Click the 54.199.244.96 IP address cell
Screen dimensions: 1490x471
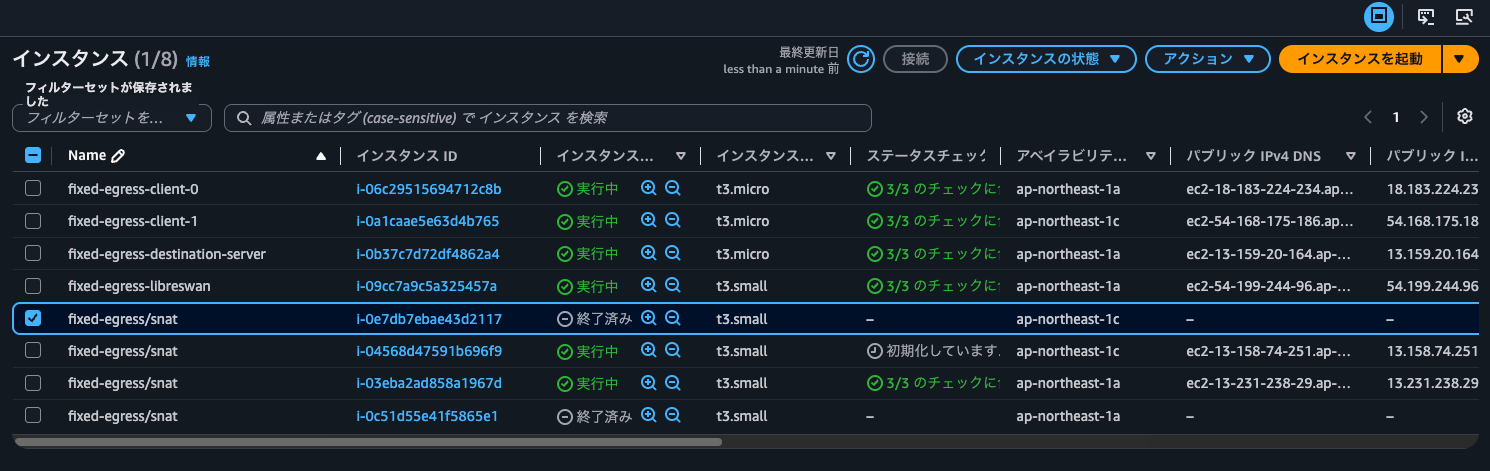click(x=1432, y=285)
